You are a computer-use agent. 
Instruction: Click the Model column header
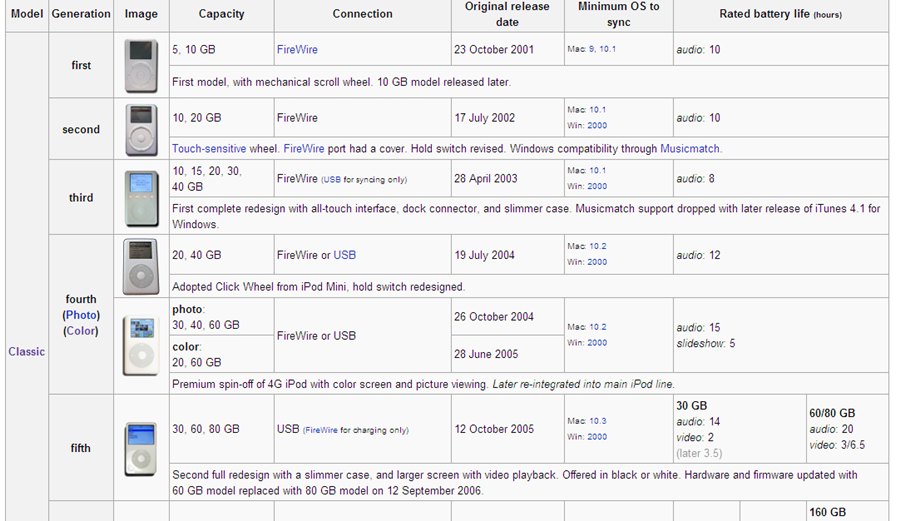coord(27,14)
